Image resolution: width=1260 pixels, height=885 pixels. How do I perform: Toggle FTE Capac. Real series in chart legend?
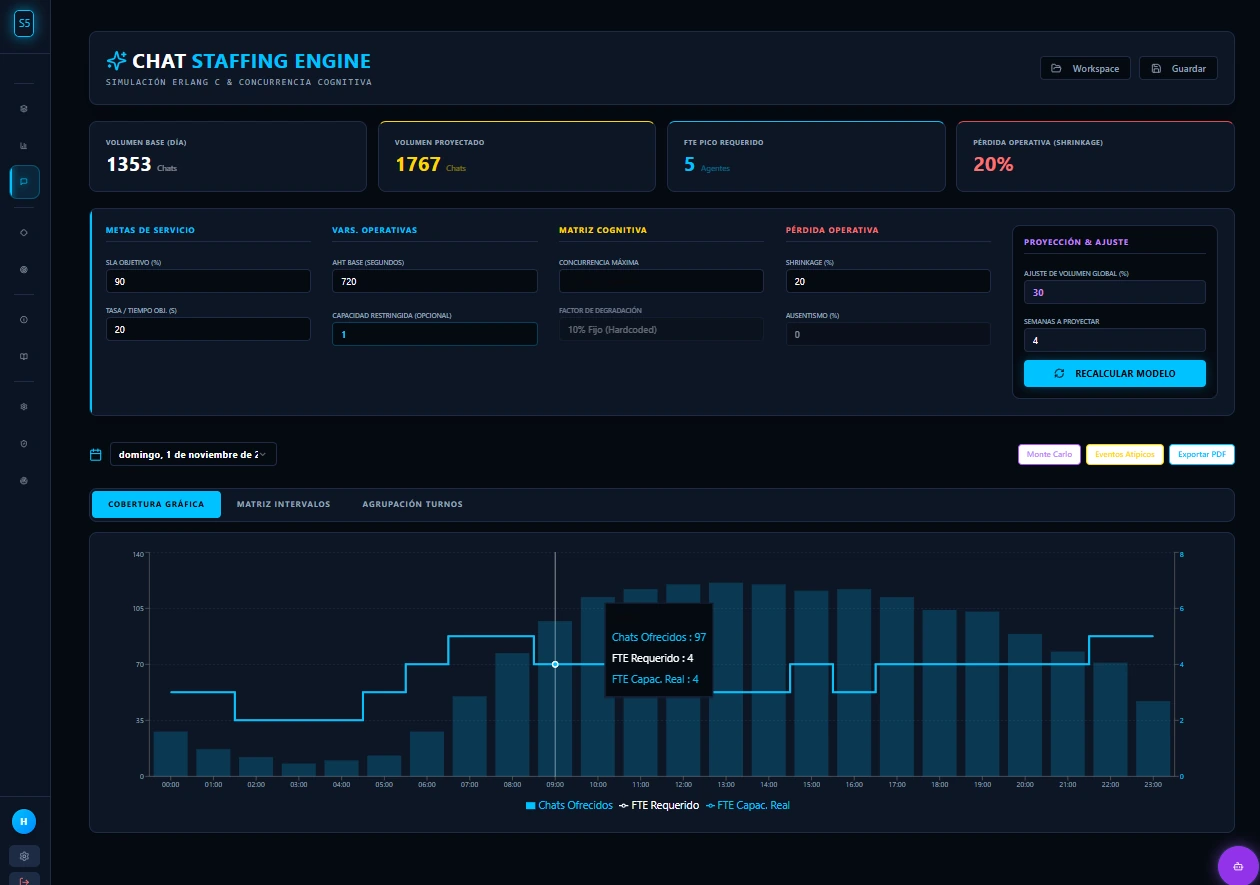tap(747, 805)
